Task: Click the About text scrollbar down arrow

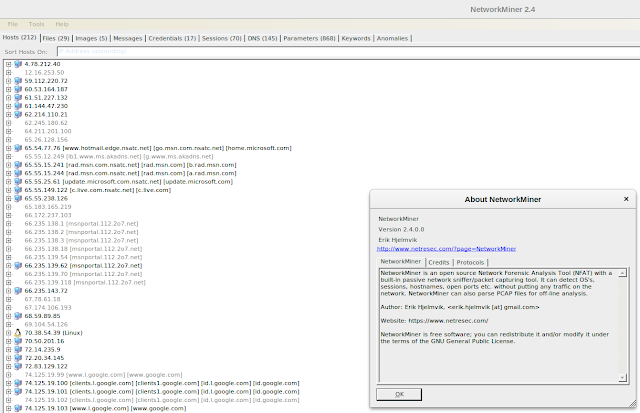Action: (622, 378)
